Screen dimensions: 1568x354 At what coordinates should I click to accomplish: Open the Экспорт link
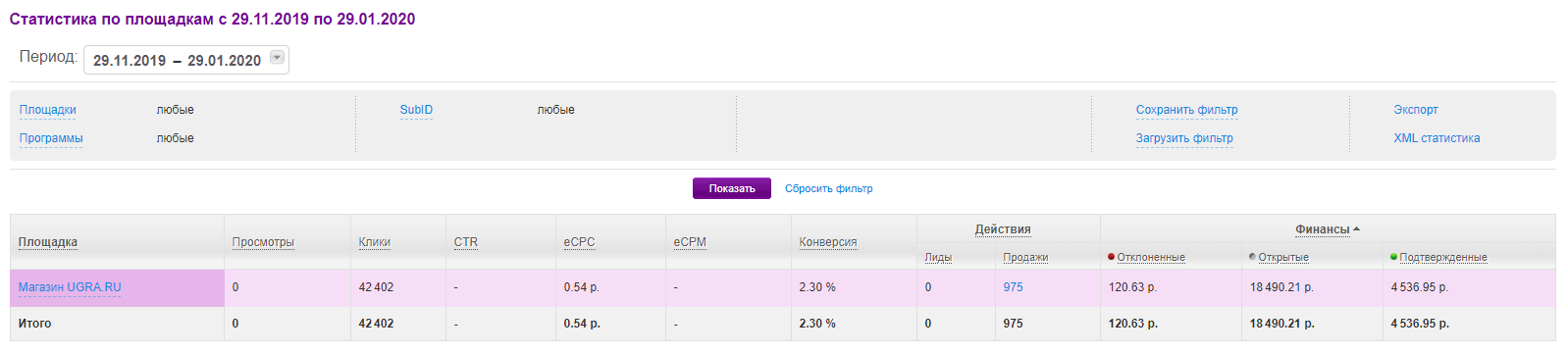(x=1415, y=110)
